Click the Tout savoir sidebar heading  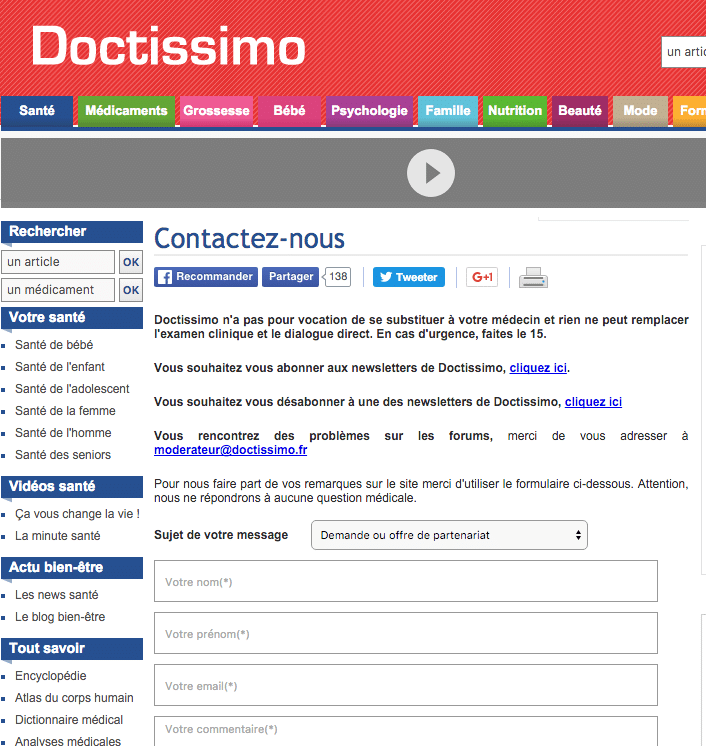click(72, 648)
